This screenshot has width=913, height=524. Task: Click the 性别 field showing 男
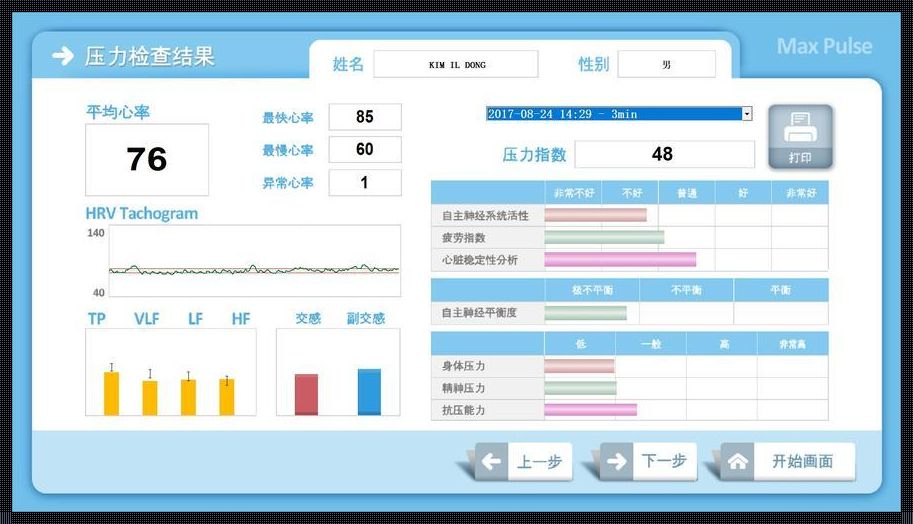tap(667, 64)
